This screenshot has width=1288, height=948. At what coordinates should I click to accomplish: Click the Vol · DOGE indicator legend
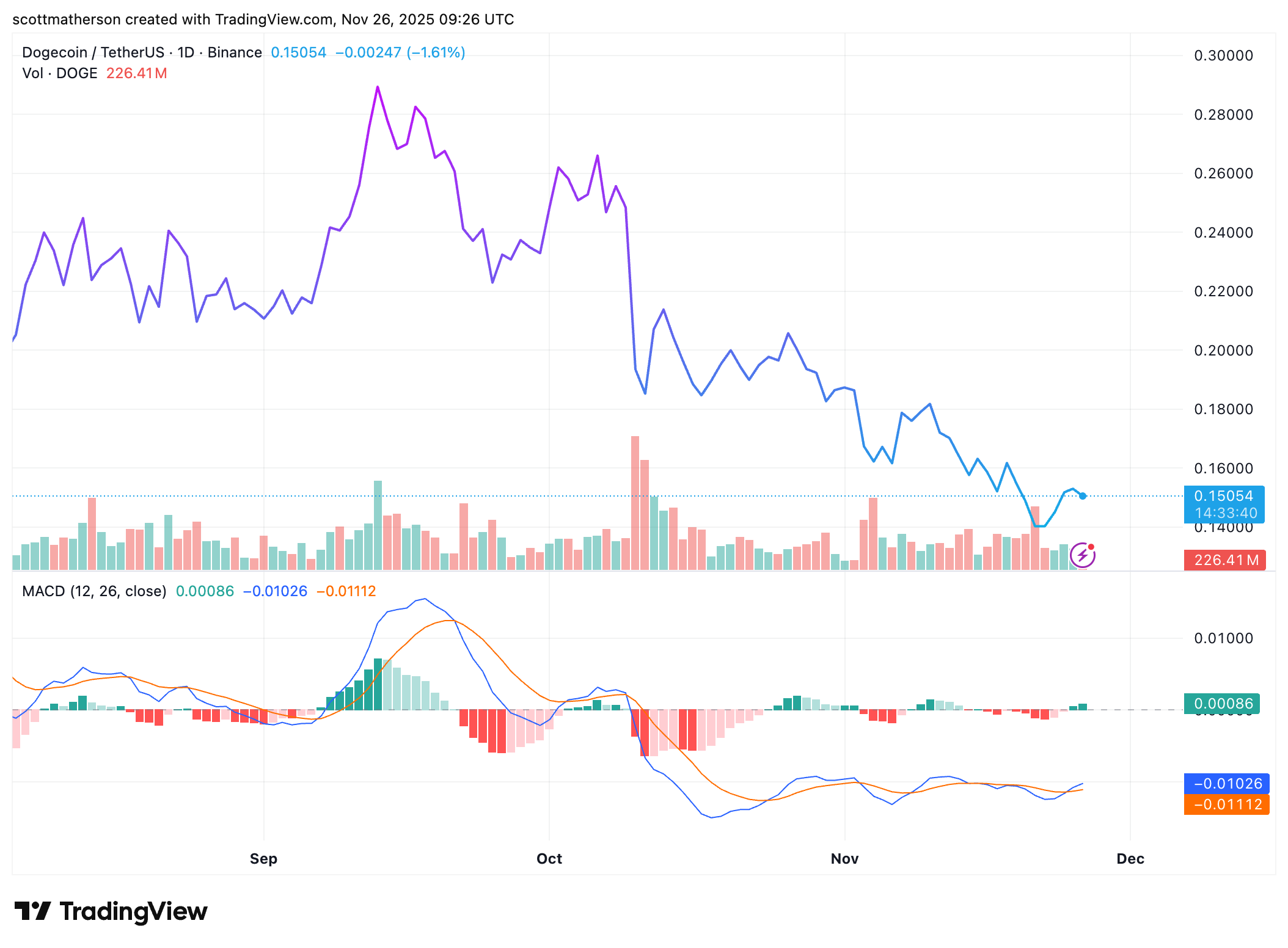pos(60,73)
